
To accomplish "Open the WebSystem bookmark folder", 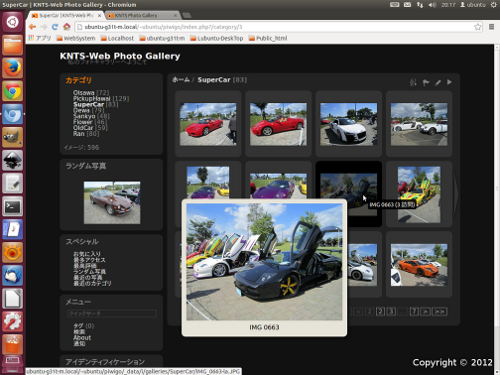I will [76, 38].
